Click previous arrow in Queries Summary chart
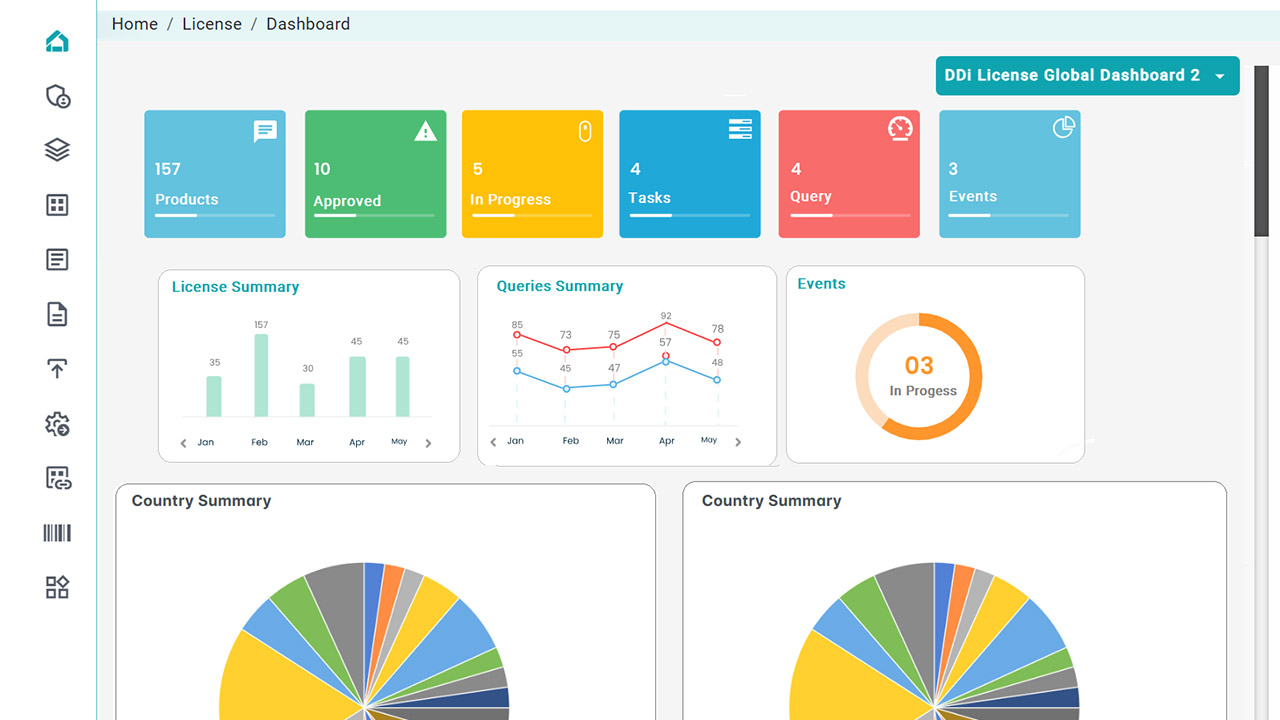 (493, 442)
